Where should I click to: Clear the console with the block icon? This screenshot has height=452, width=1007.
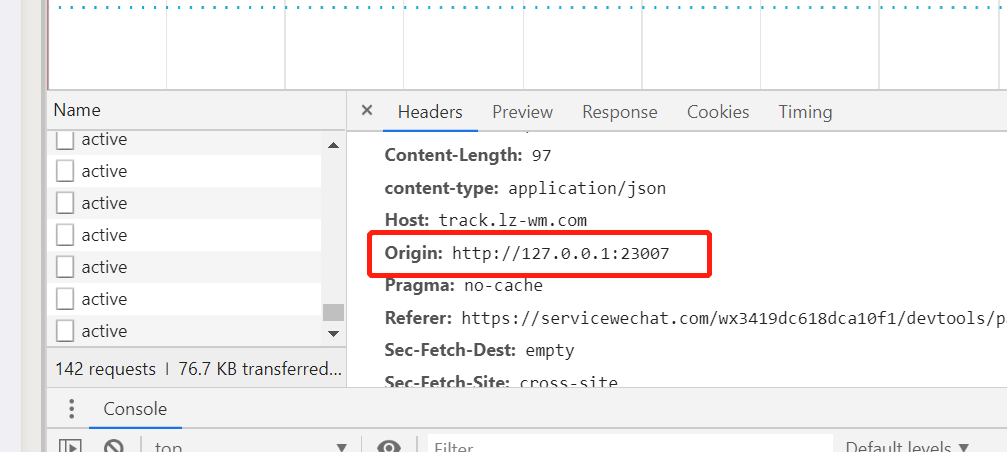click(114, 446)
